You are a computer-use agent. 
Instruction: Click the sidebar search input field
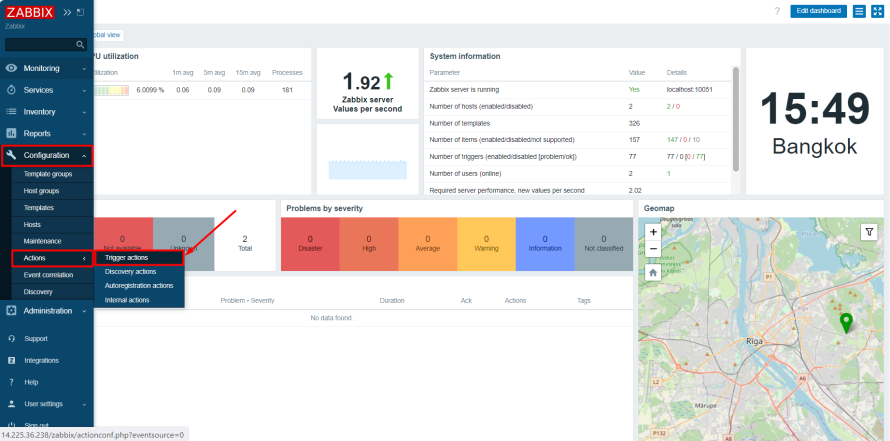[40, 44]
